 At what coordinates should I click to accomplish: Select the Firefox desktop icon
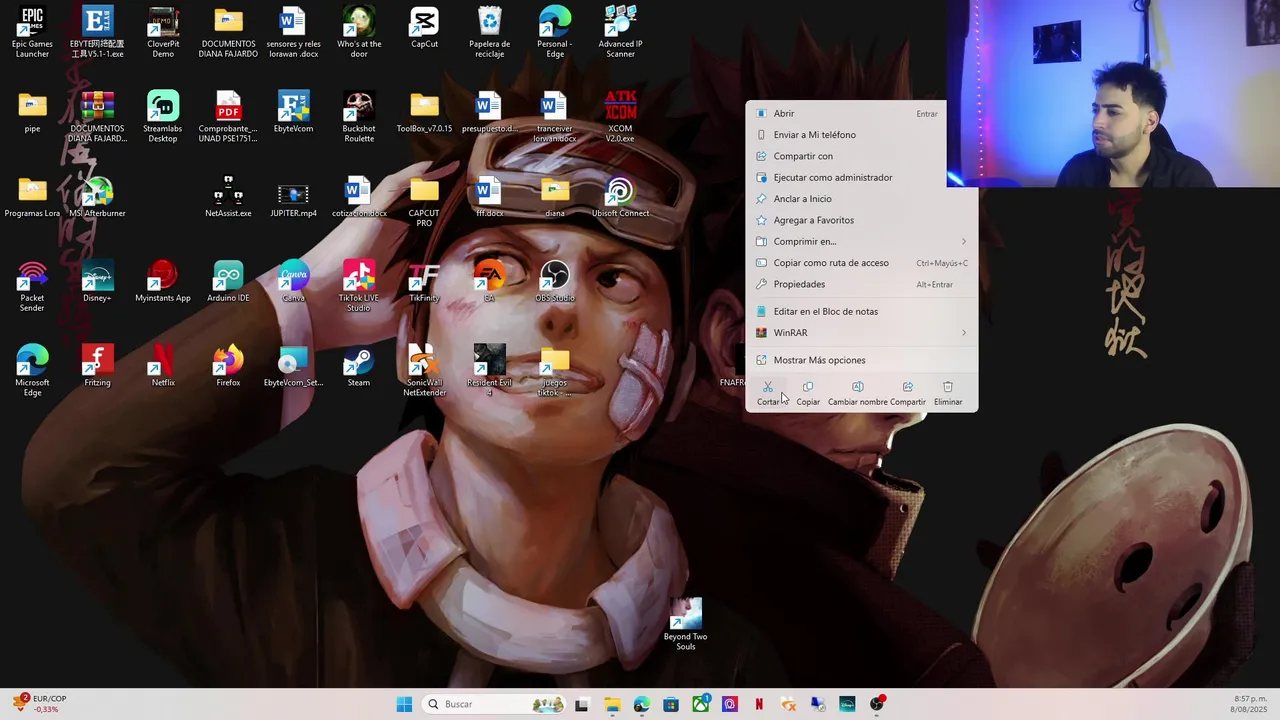point(228,366)
